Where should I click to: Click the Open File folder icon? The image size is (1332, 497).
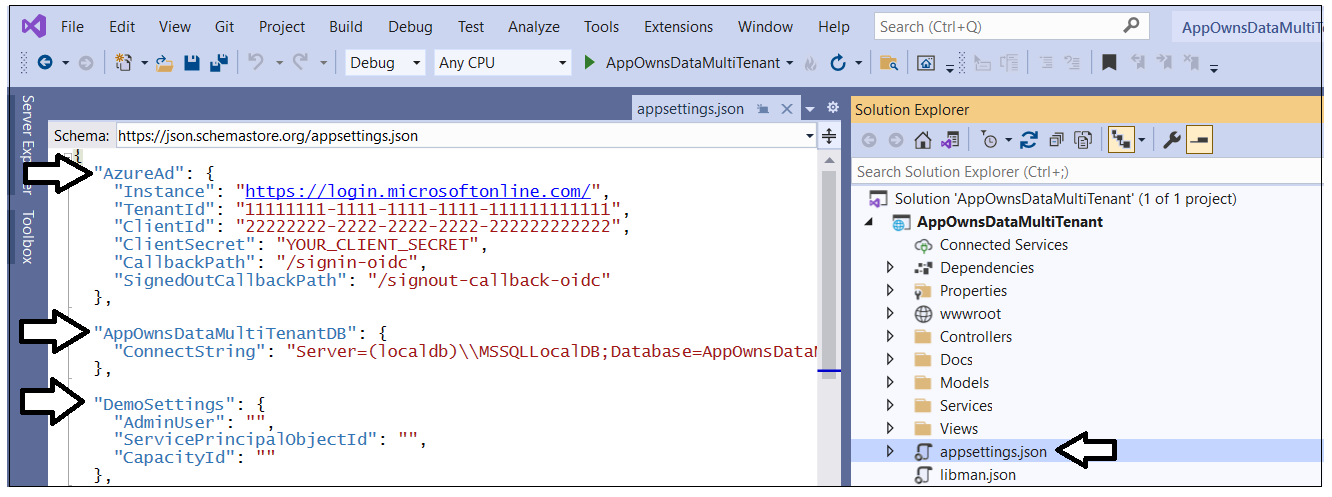pyautogui.click(x=165, y=63)
